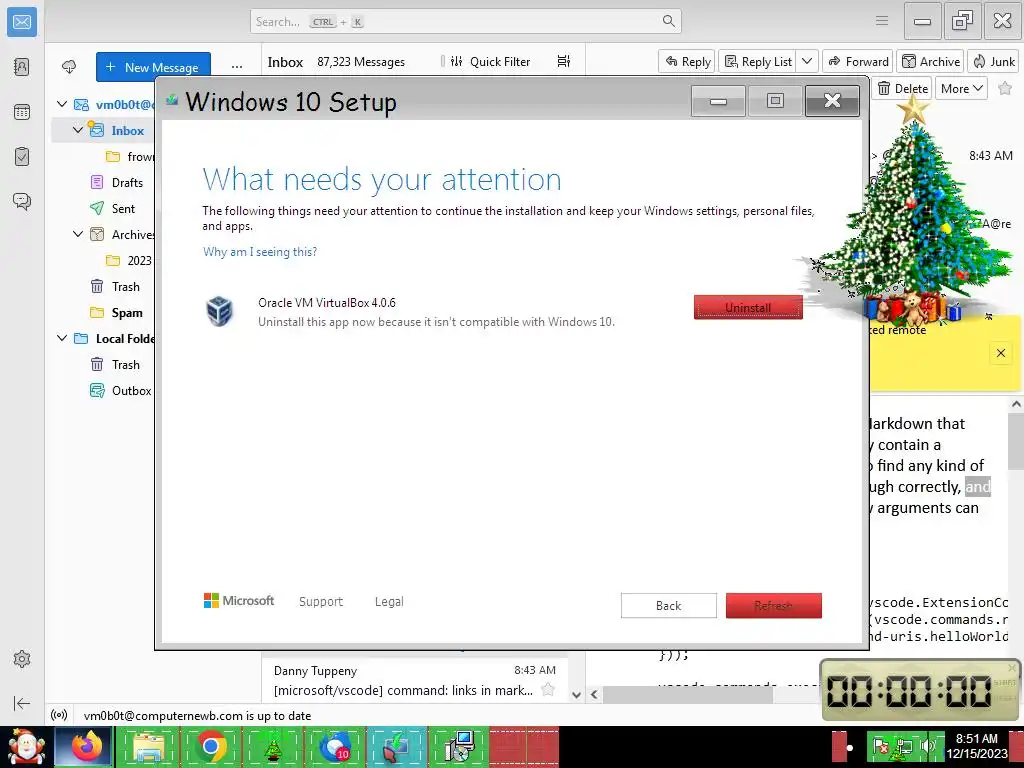The image size is (1024, 768).
Task: Click the Back button in Setup
Action: (x=668, y=605)
